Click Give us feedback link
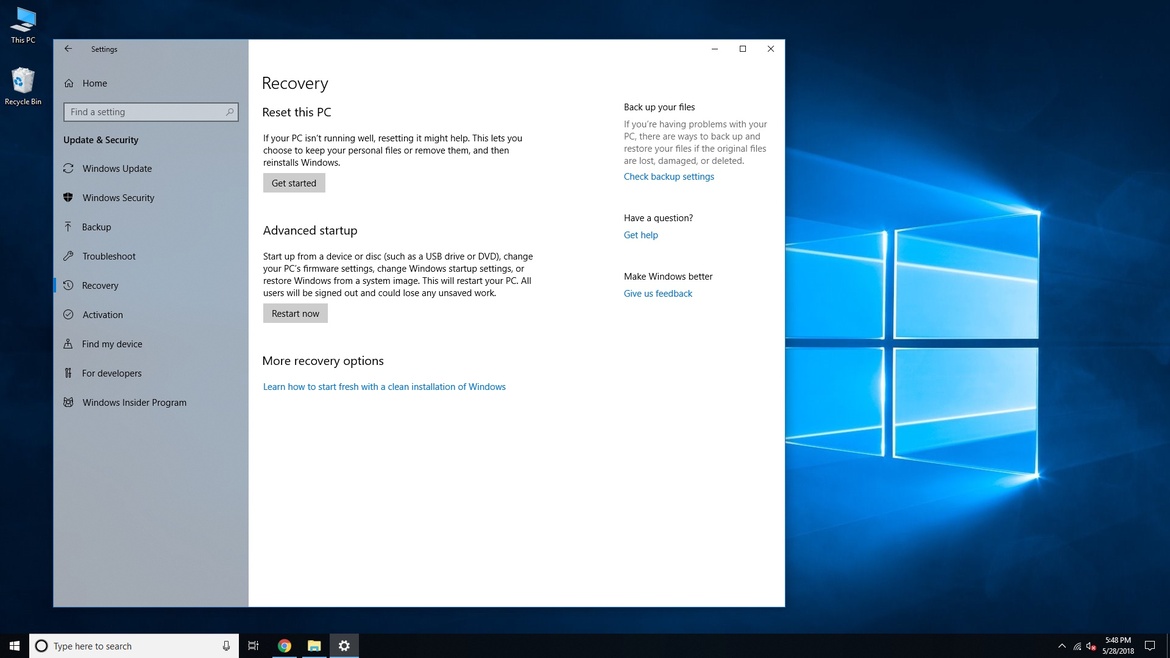 click(658, 293)
